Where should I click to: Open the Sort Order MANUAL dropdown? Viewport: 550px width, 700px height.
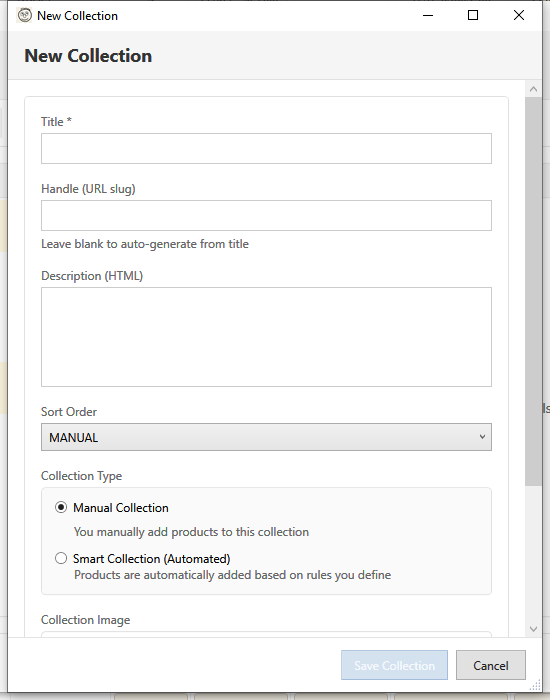(266, 437)
